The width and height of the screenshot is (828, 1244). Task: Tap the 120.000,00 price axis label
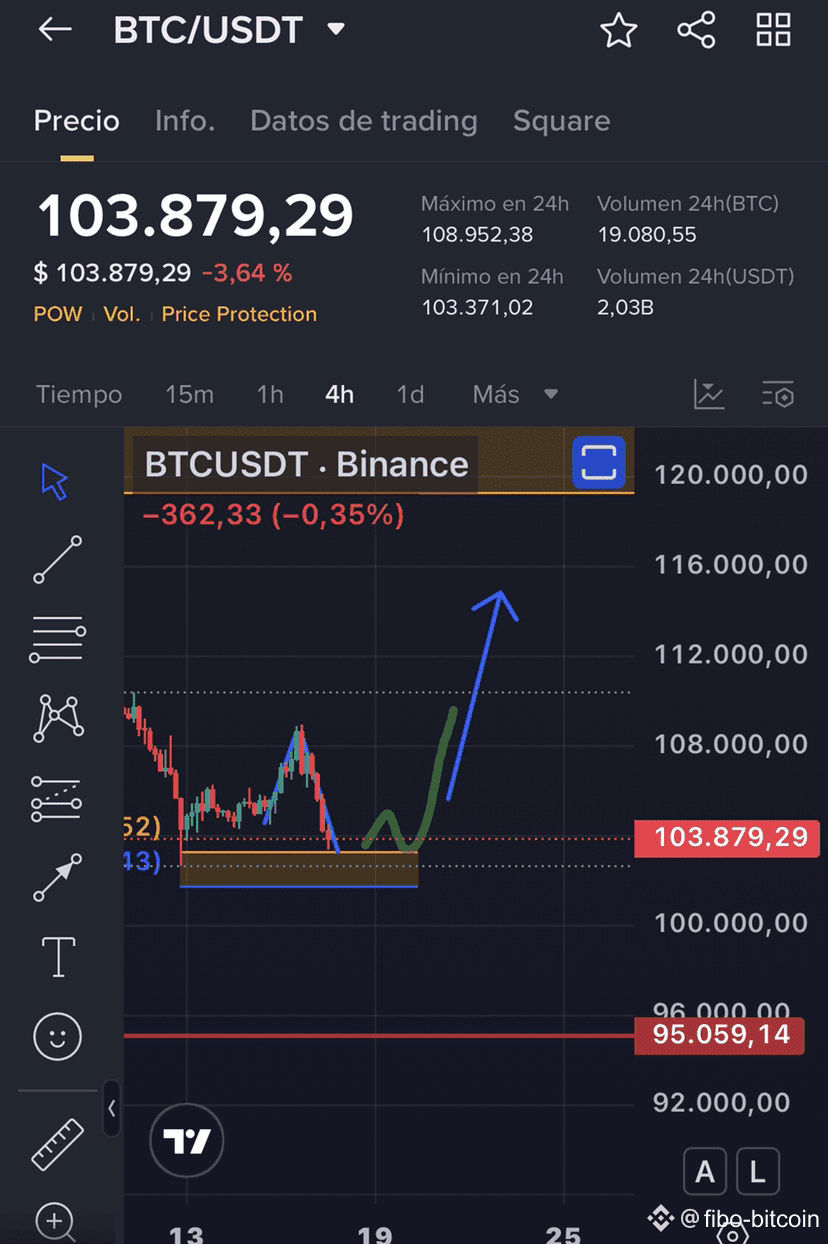731,474
